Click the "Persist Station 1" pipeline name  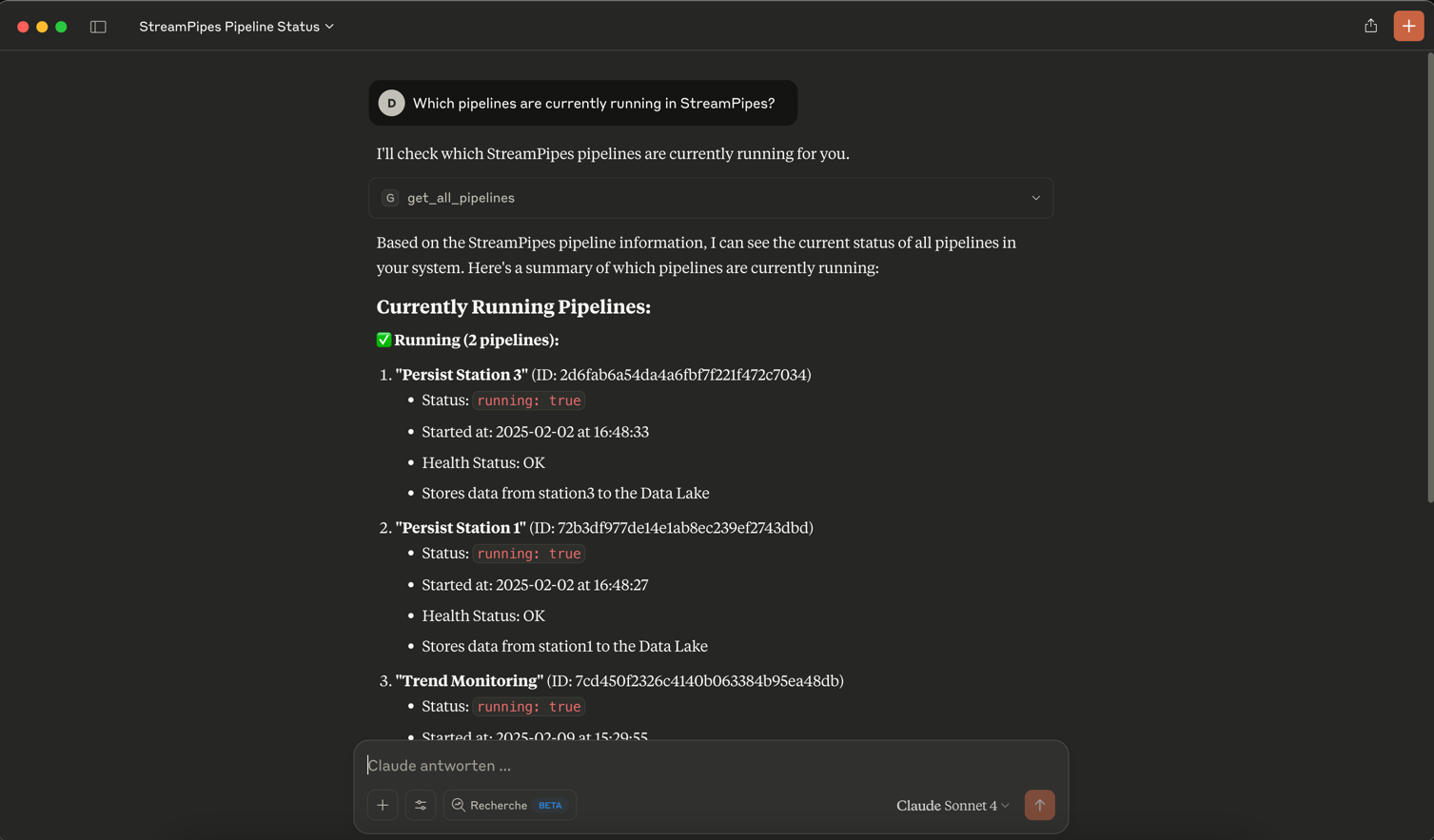461,527
